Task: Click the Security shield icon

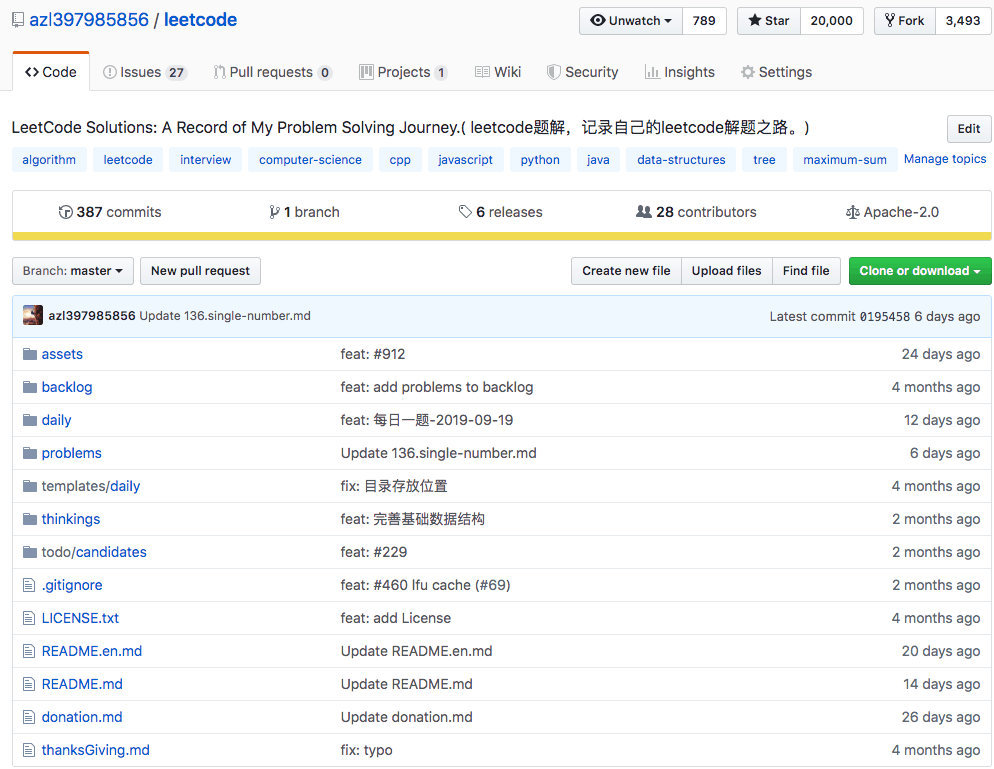Action: tap(553, 72)
